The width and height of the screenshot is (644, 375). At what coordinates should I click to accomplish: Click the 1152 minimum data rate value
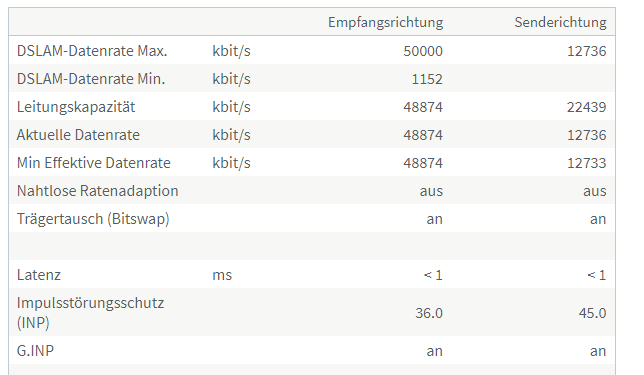coord(427,79)
